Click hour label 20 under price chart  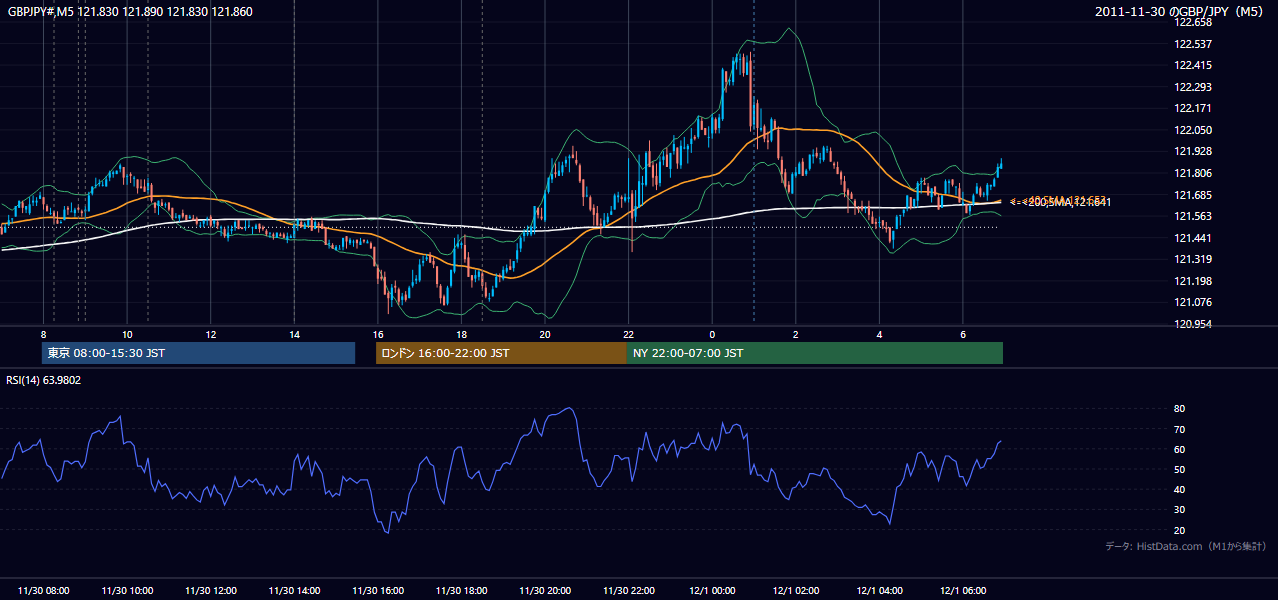click(x=545, y=334)
